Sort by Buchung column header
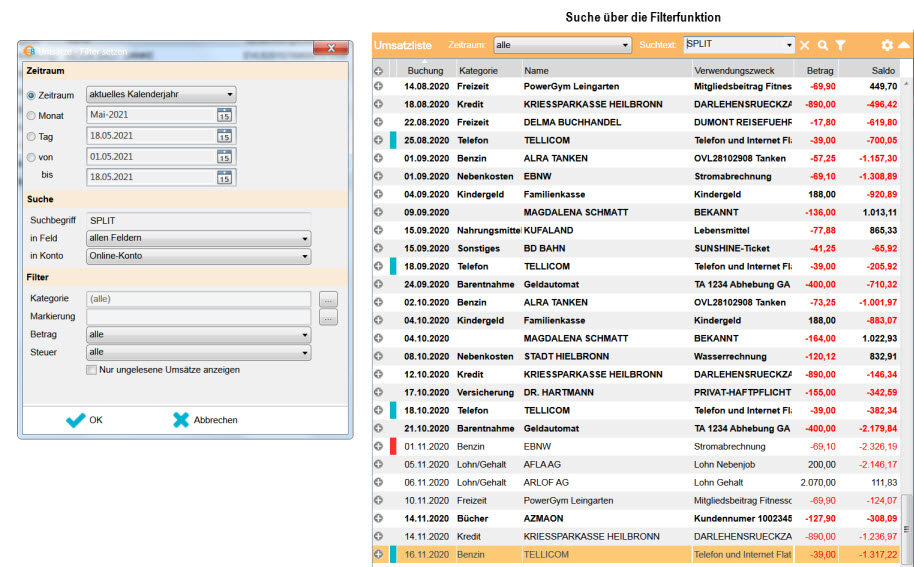This screenshot has width=914, height=567. tap(425, 71)
